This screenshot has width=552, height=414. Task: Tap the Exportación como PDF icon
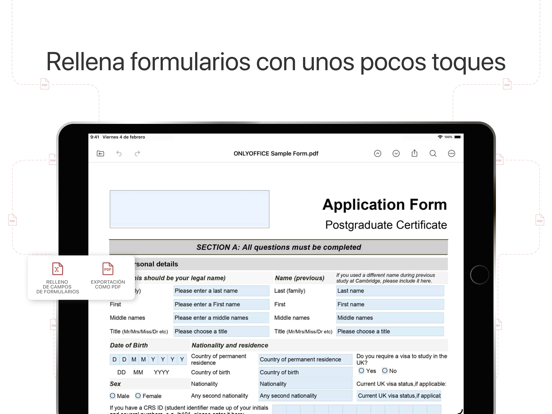[x=108, y=269]
